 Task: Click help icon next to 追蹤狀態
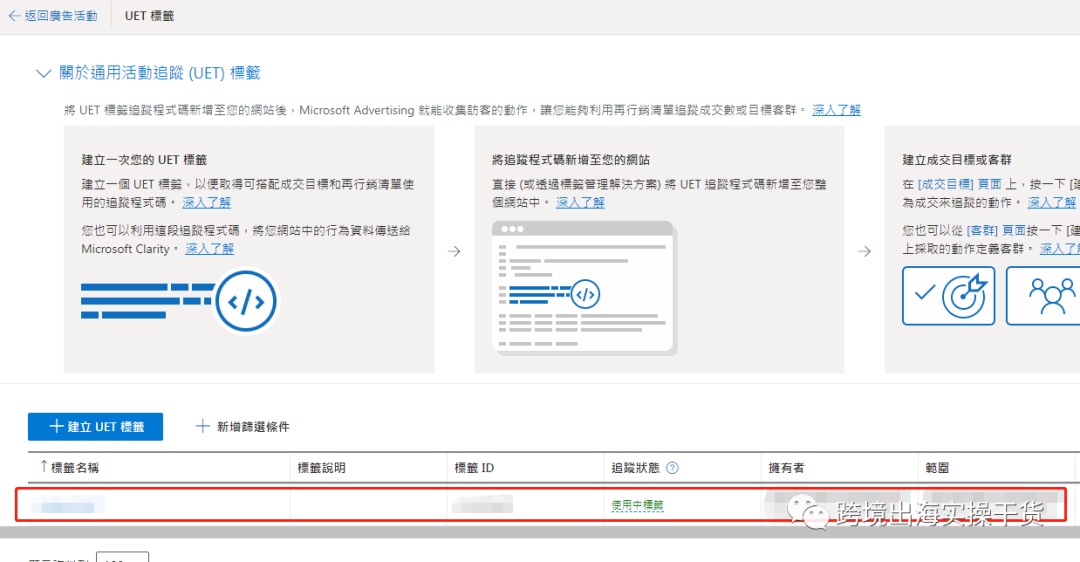pos(672,468)
